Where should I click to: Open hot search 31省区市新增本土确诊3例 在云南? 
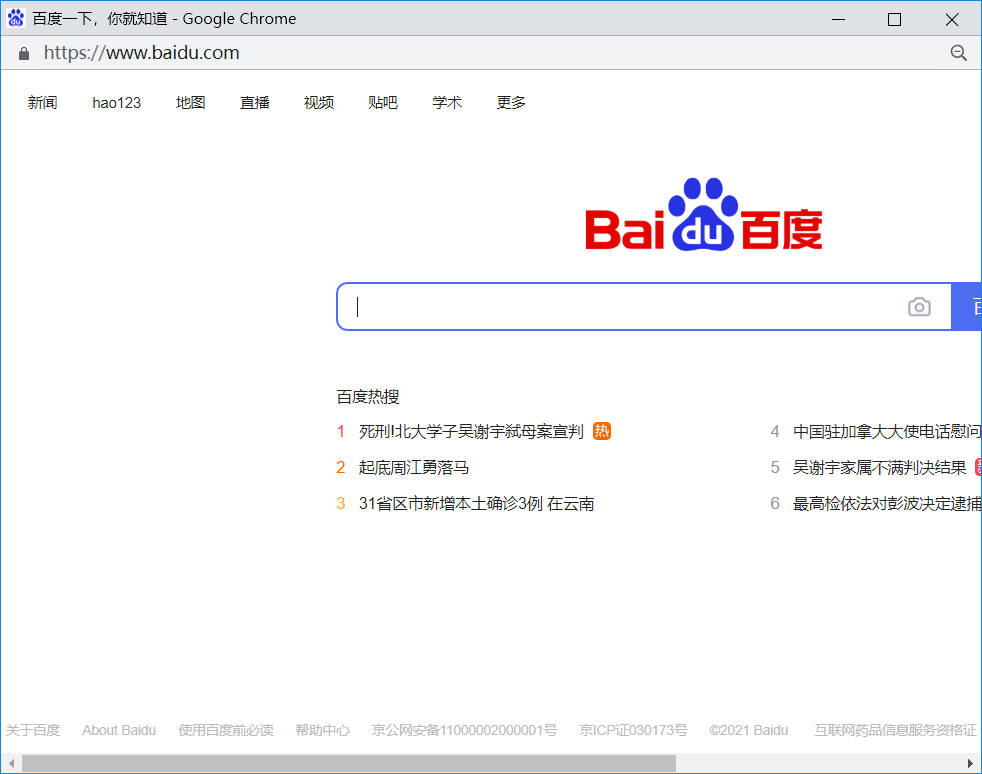click(477, 503)
